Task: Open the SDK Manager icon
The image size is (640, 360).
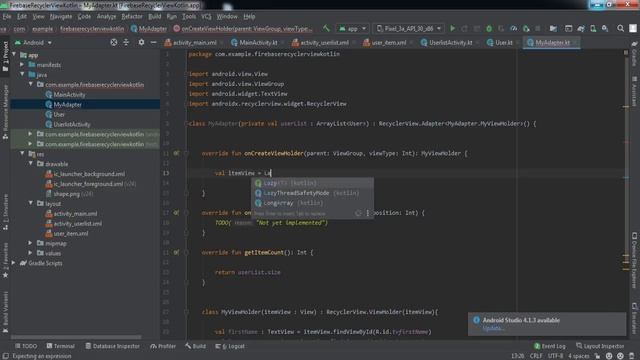Action: (x=605, y=28)
